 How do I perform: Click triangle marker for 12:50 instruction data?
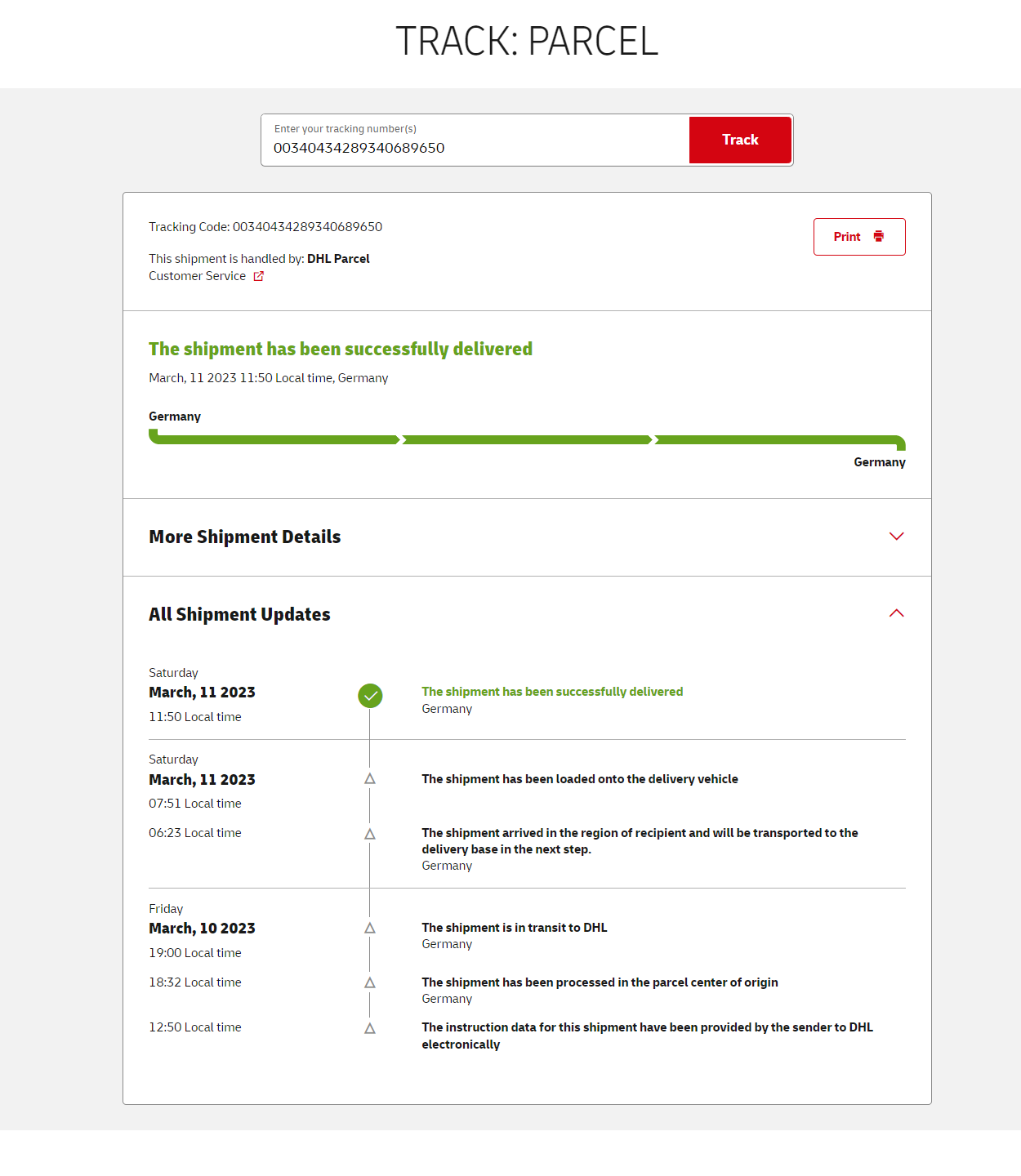pos(370,1029)
